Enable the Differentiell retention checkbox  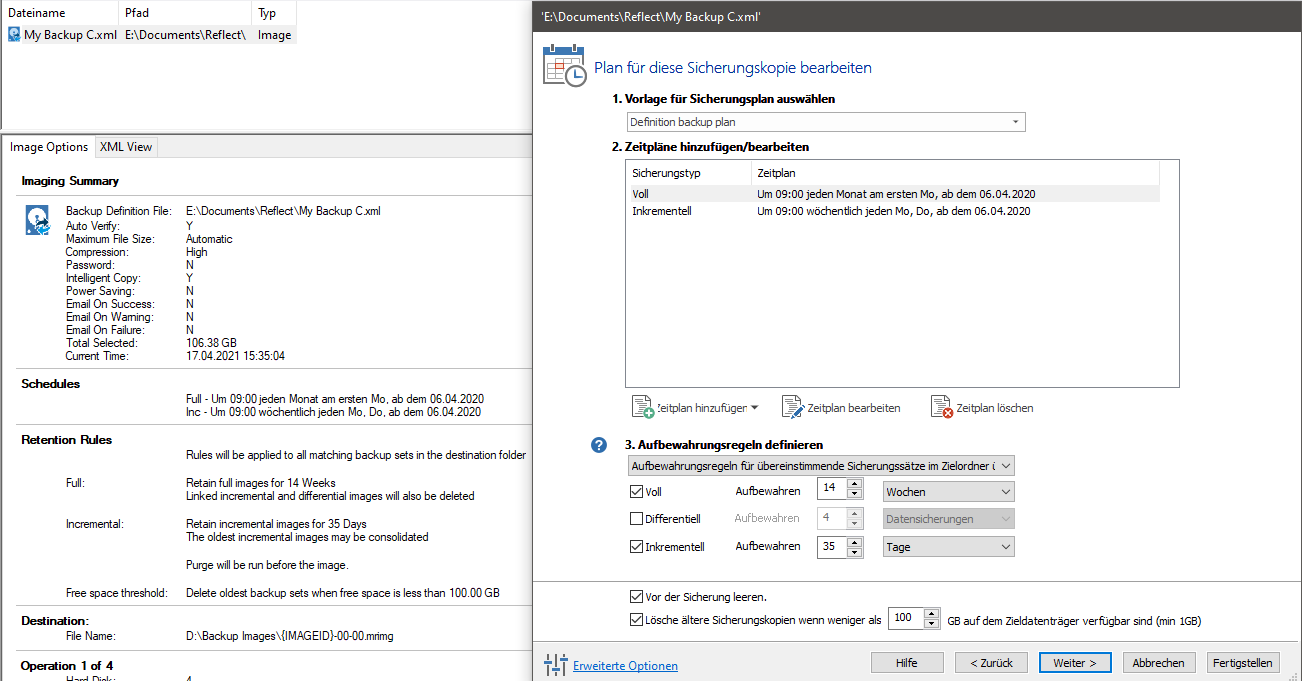tap(637, 519)
